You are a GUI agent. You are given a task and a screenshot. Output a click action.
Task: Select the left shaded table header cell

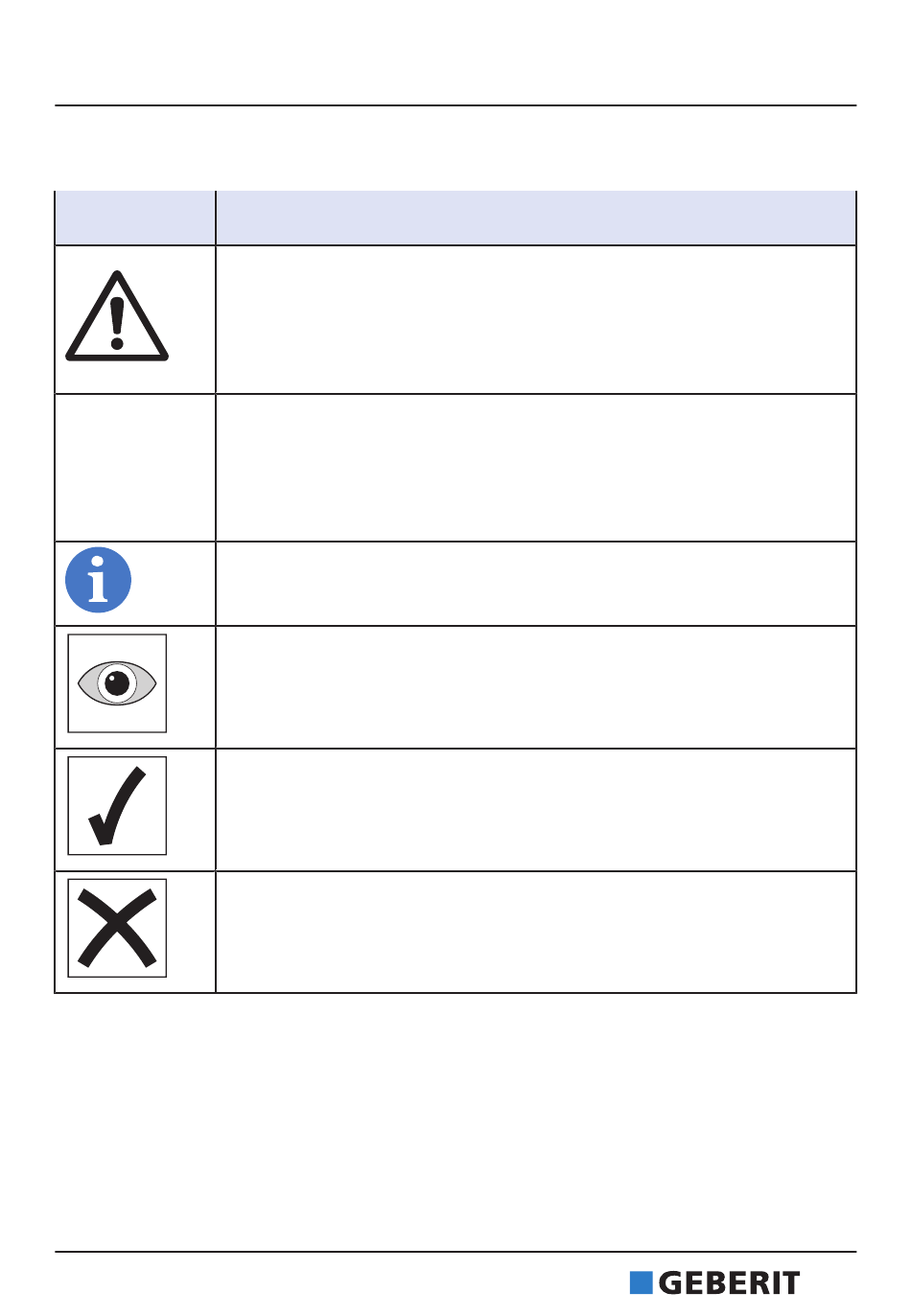[x=135, y=218]
